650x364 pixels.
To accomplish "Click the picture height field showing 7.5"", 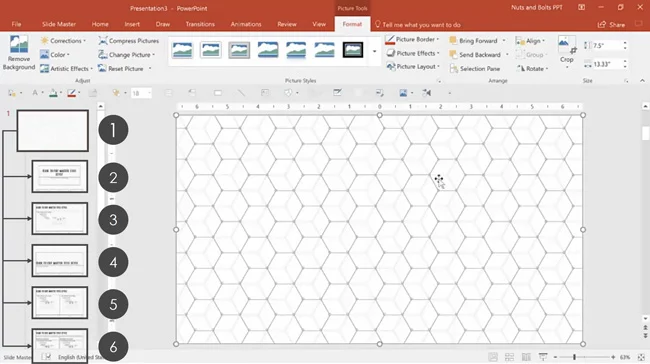I will coord(606,45).
